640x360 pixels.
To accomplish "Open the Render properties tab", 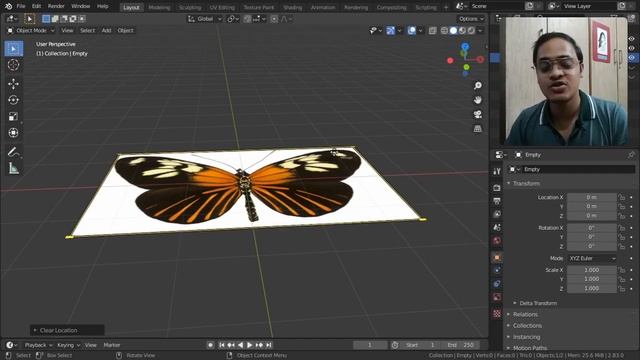I will 497,188.
